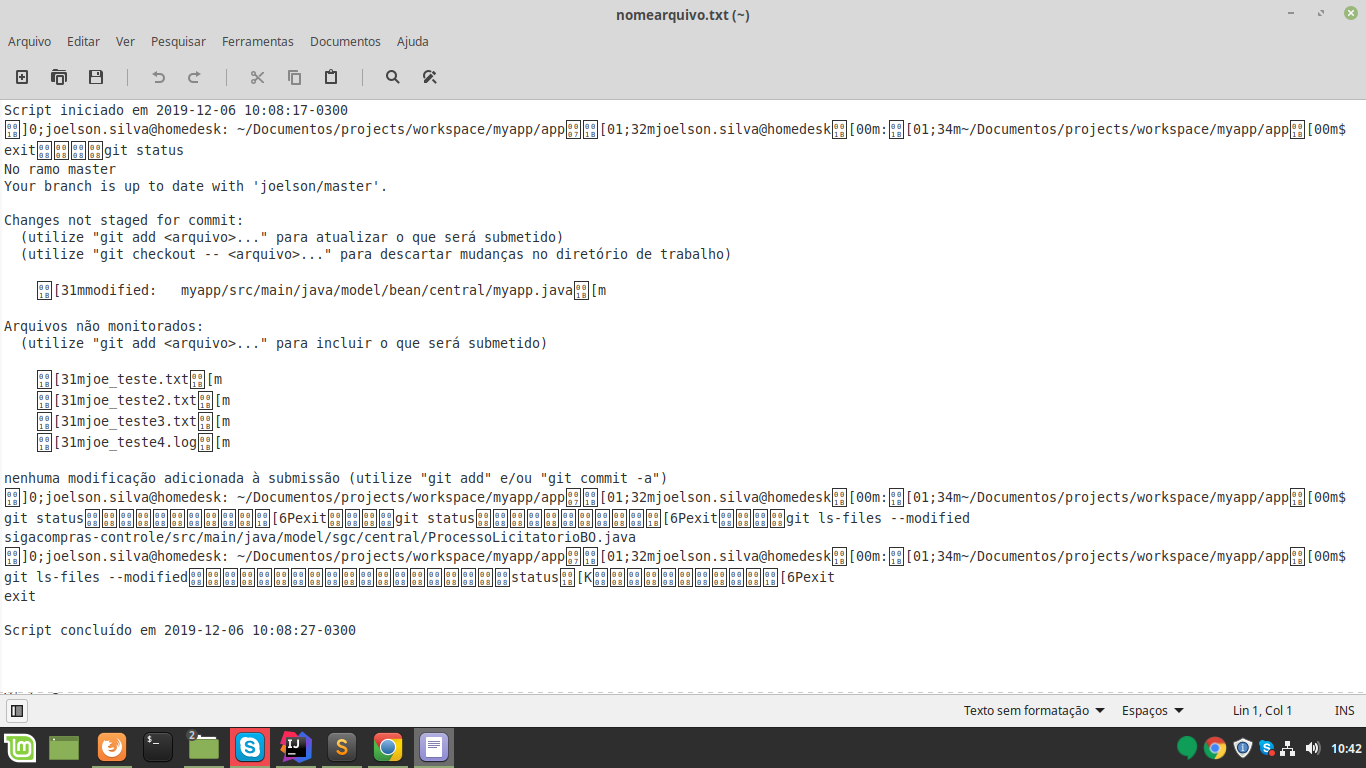Open the Editar menu
The image size is (1366, 768).
(x=83, y=42)
